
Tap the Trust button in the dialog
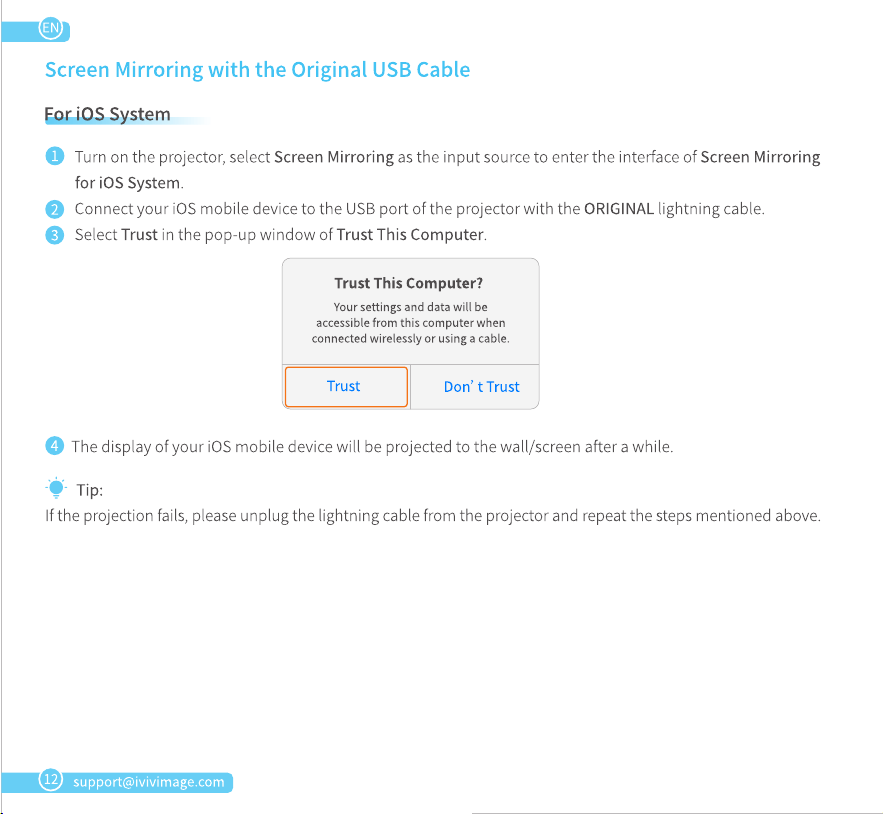pos(346,386)
